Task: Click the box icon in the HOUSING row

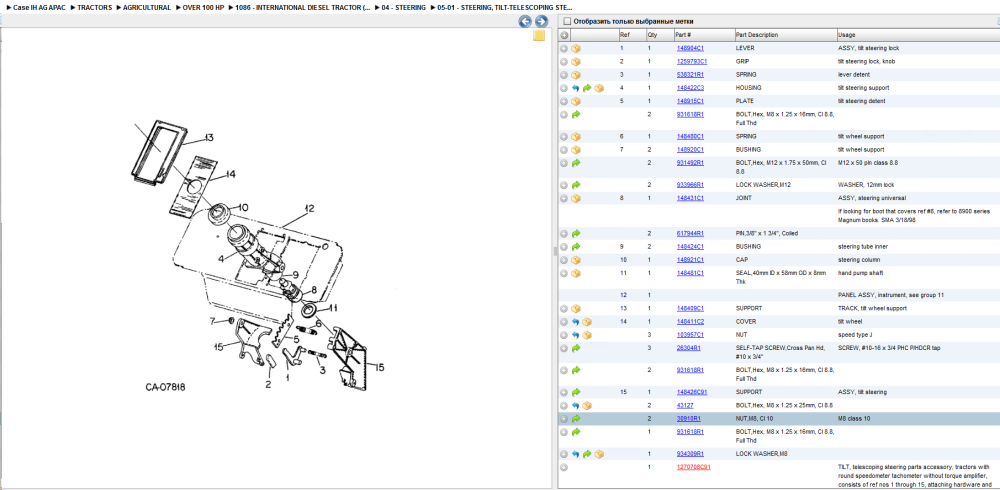Action: pos(599,88)
